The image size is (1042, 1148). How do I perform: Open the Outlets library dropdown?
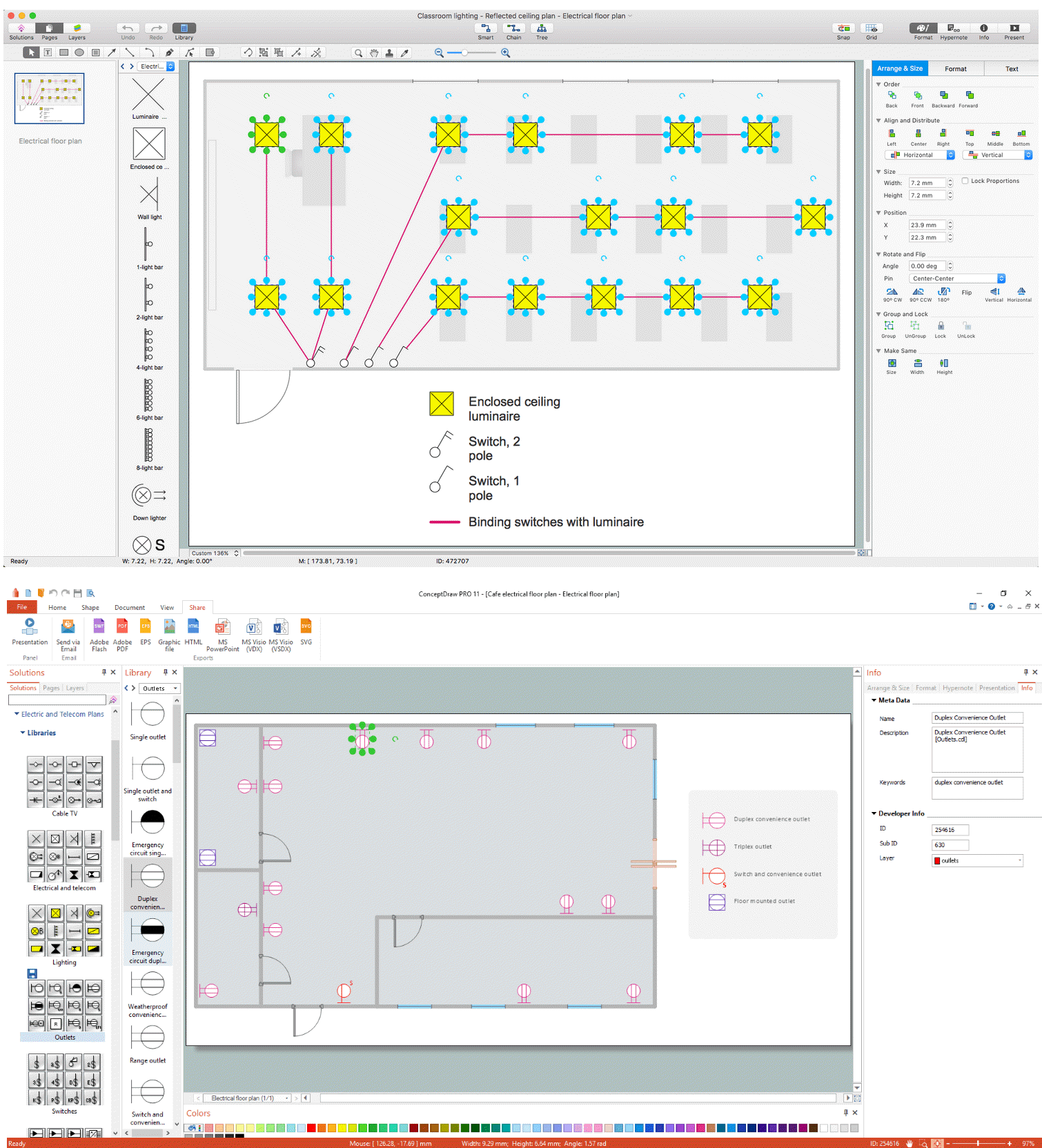(x=159, y=689)
